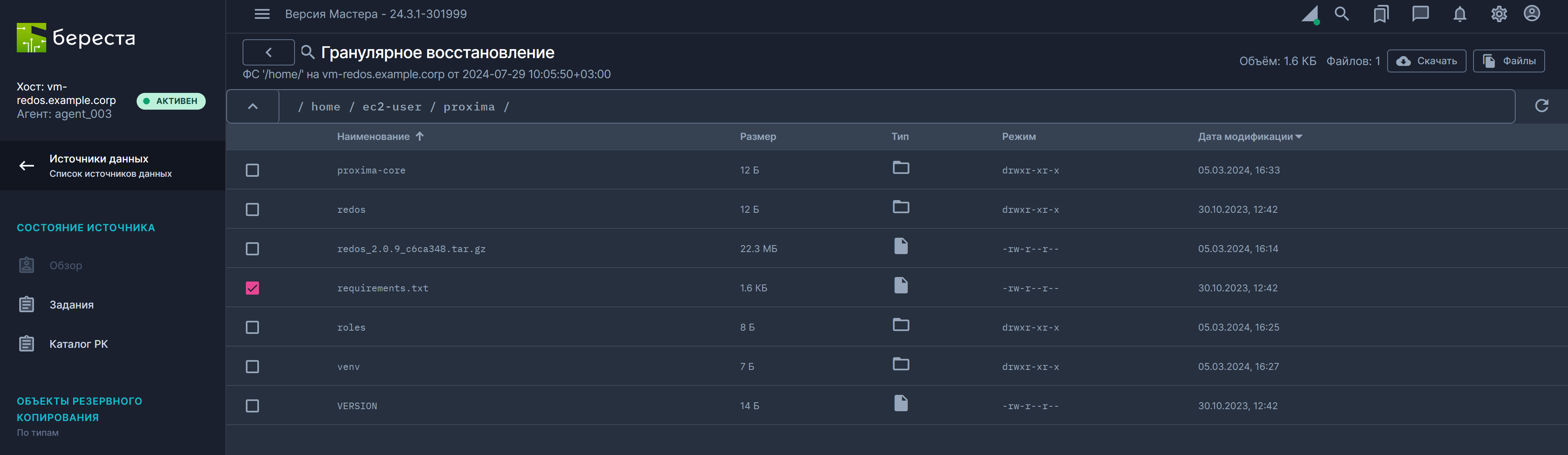Open Задания in sidebar

coord(71,304)
